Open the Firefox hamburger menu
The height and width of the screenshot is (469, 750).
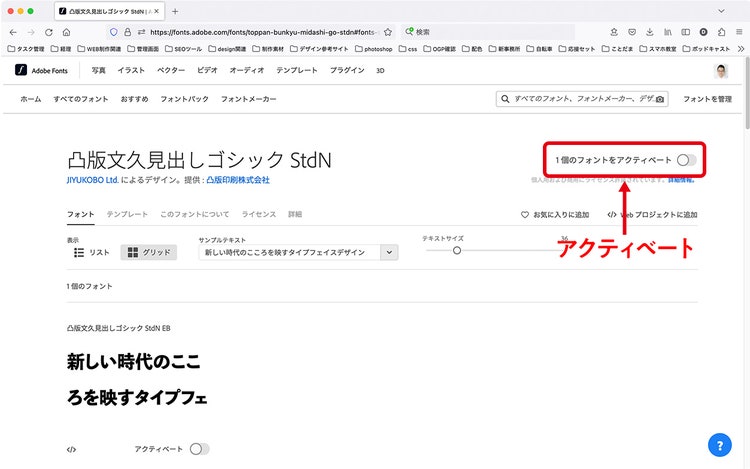tap(739, 32)
